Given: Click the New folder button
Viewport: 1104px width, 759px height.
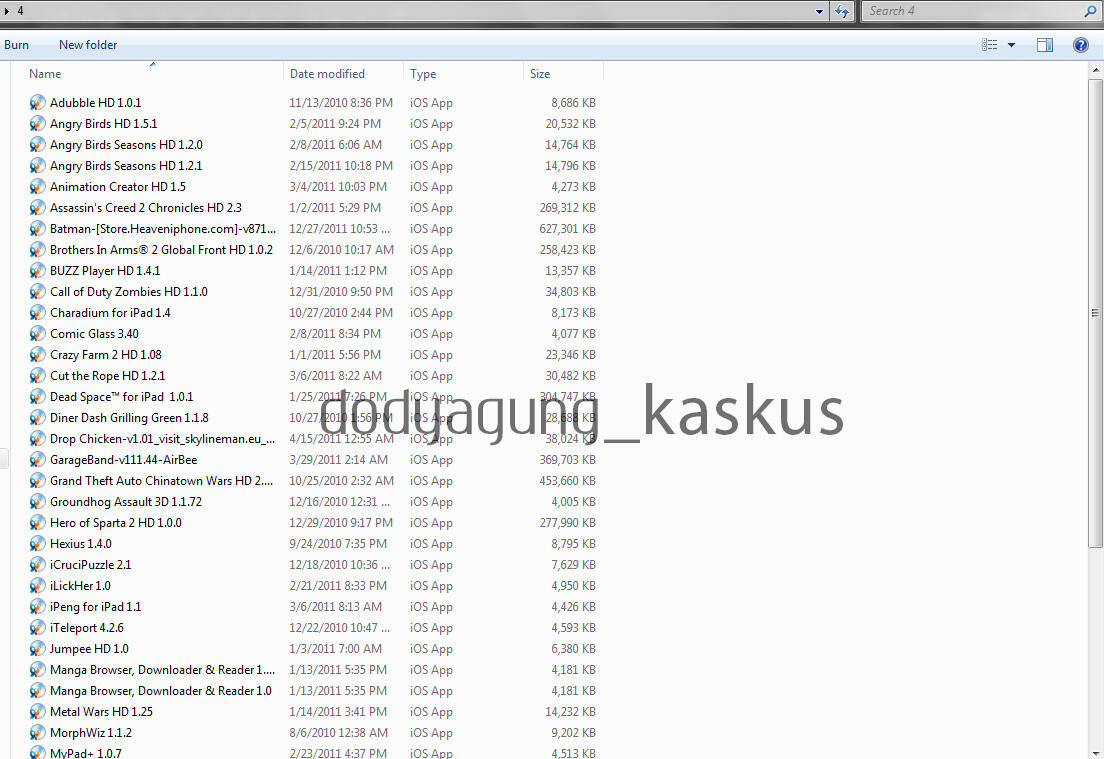Looking at the screenshot, I should 88,45.
